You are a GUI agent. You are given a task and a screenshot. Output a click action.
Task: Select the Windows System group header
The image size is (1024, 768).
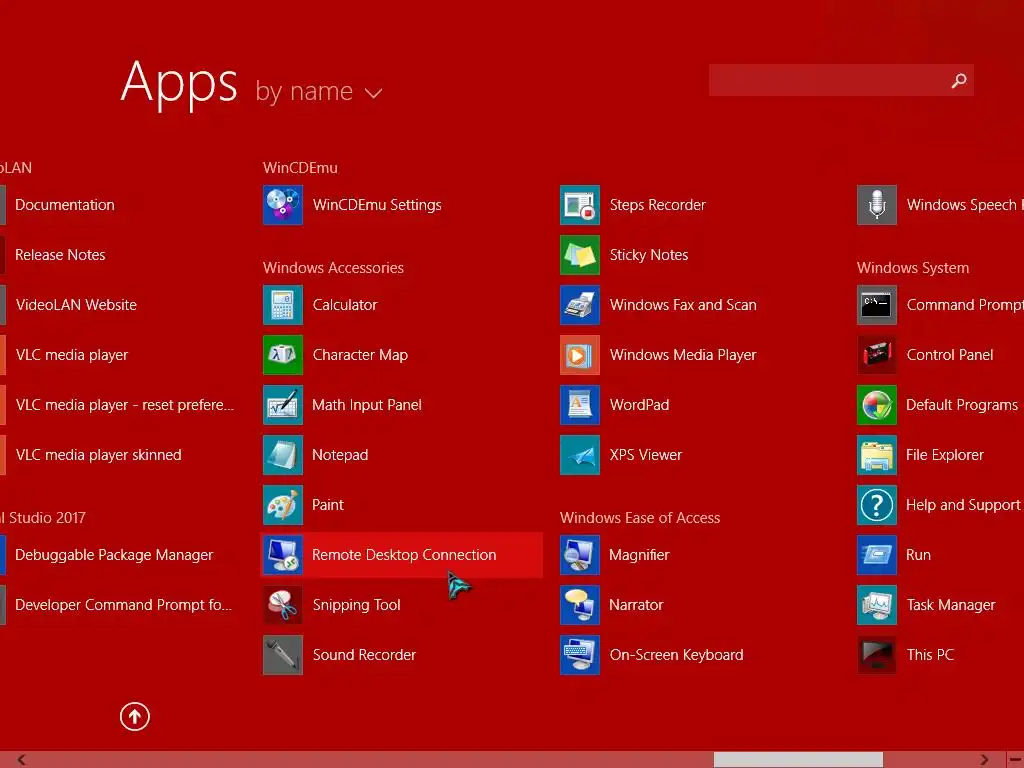coord(913,268)
